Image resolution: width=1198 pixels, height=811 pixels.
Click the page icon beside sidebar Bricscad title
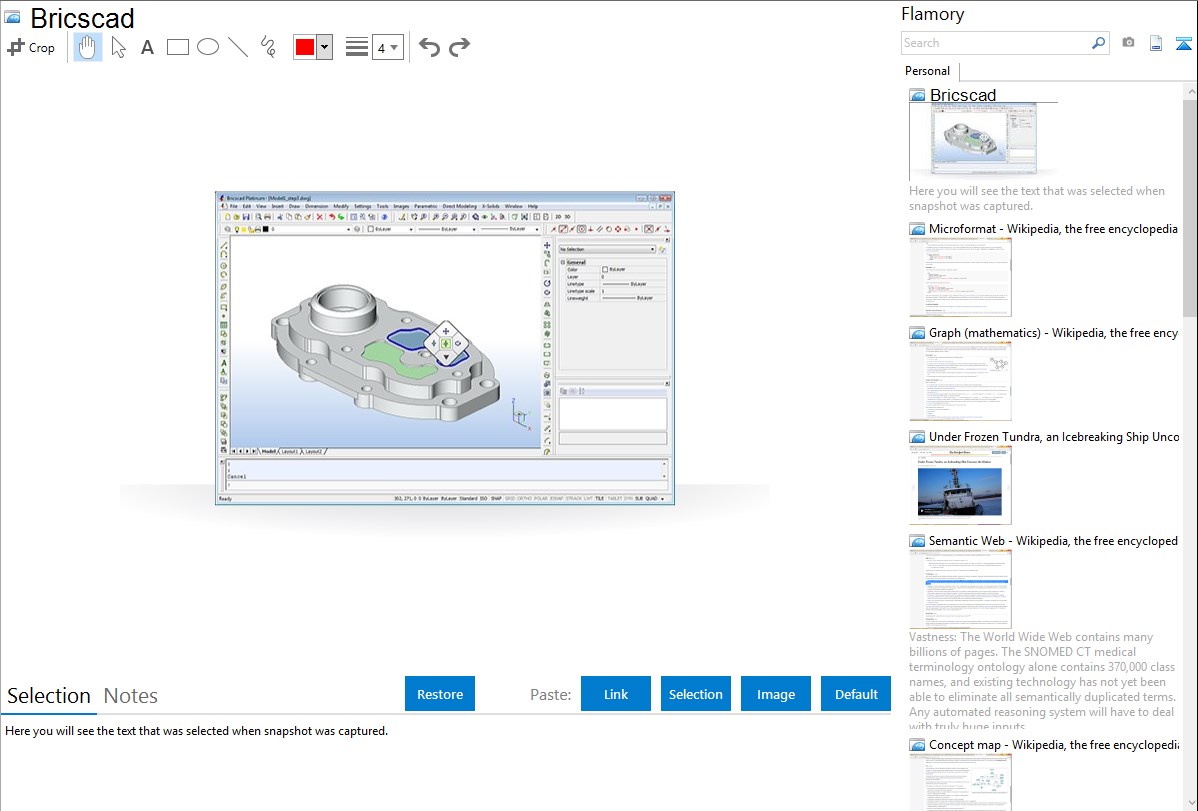(917, 95)
